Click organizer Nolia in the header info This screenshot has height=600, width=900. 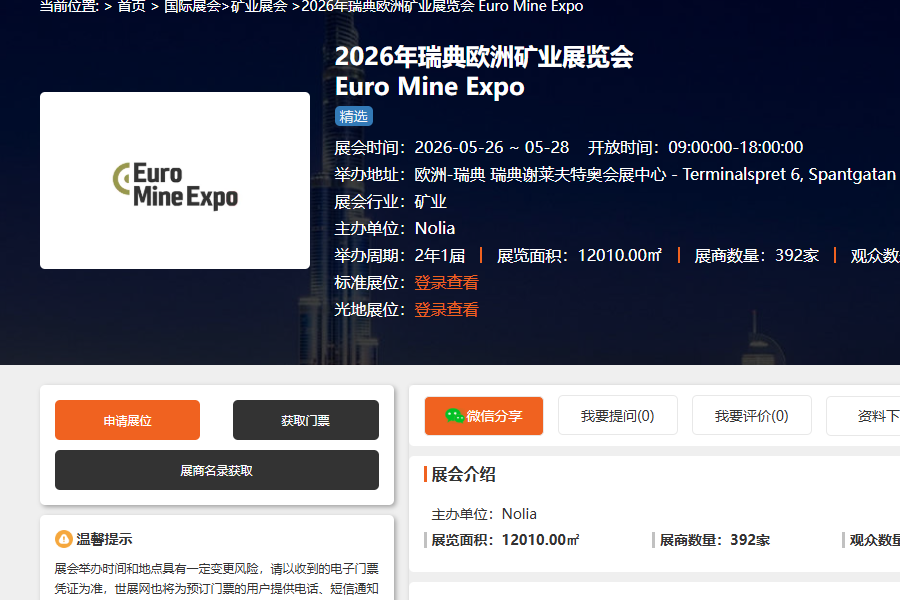pos(435,229)
